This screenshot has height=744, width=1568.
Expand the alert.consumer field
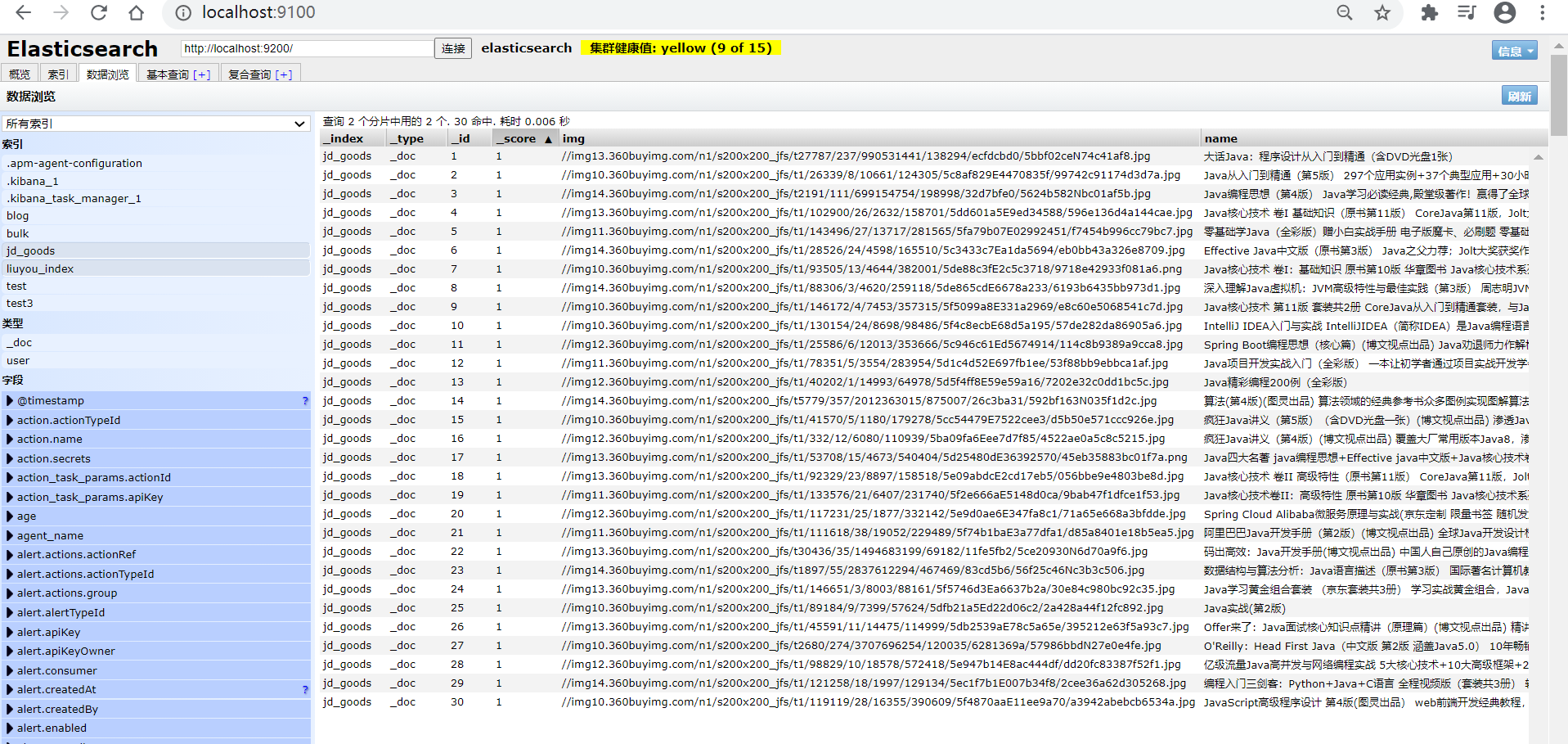pos(10,670)
